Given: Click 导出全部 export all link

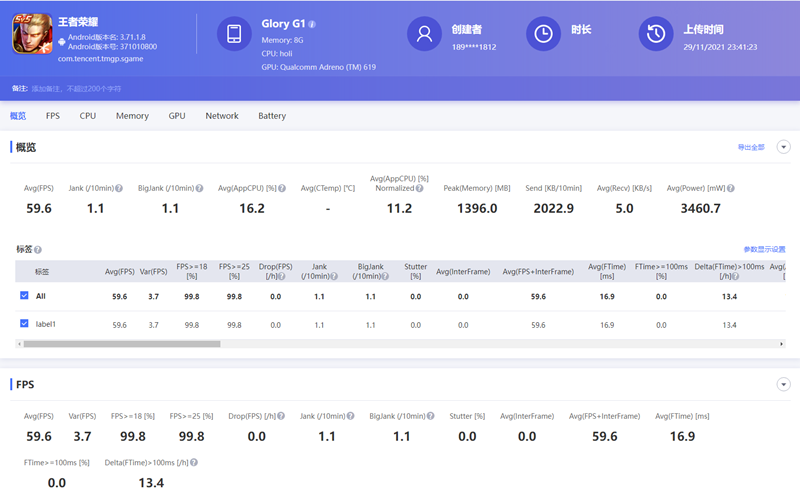Looking at the screenshot, I should [750, 147].
